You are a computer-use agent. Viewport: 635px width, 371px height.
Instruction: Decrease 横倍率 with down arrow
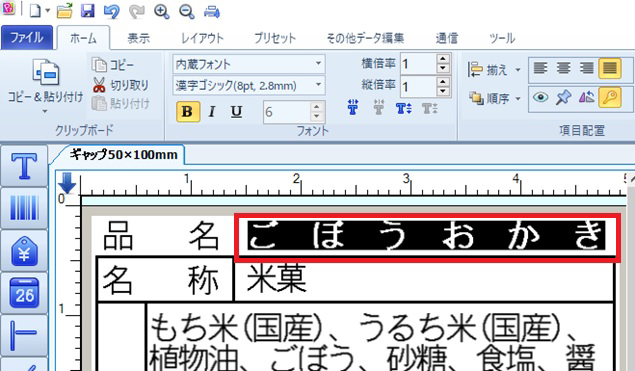tap(443, 69)
